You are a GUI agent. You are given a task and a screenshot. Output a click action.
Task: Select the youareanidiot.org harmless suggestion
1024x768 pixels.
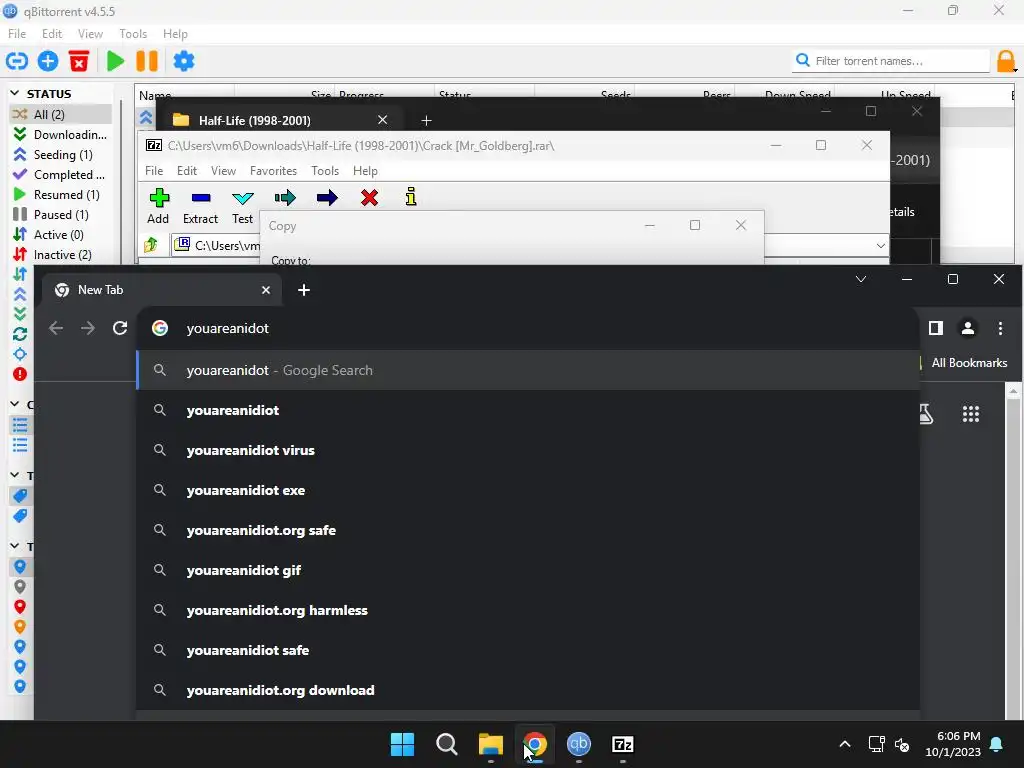528,611
